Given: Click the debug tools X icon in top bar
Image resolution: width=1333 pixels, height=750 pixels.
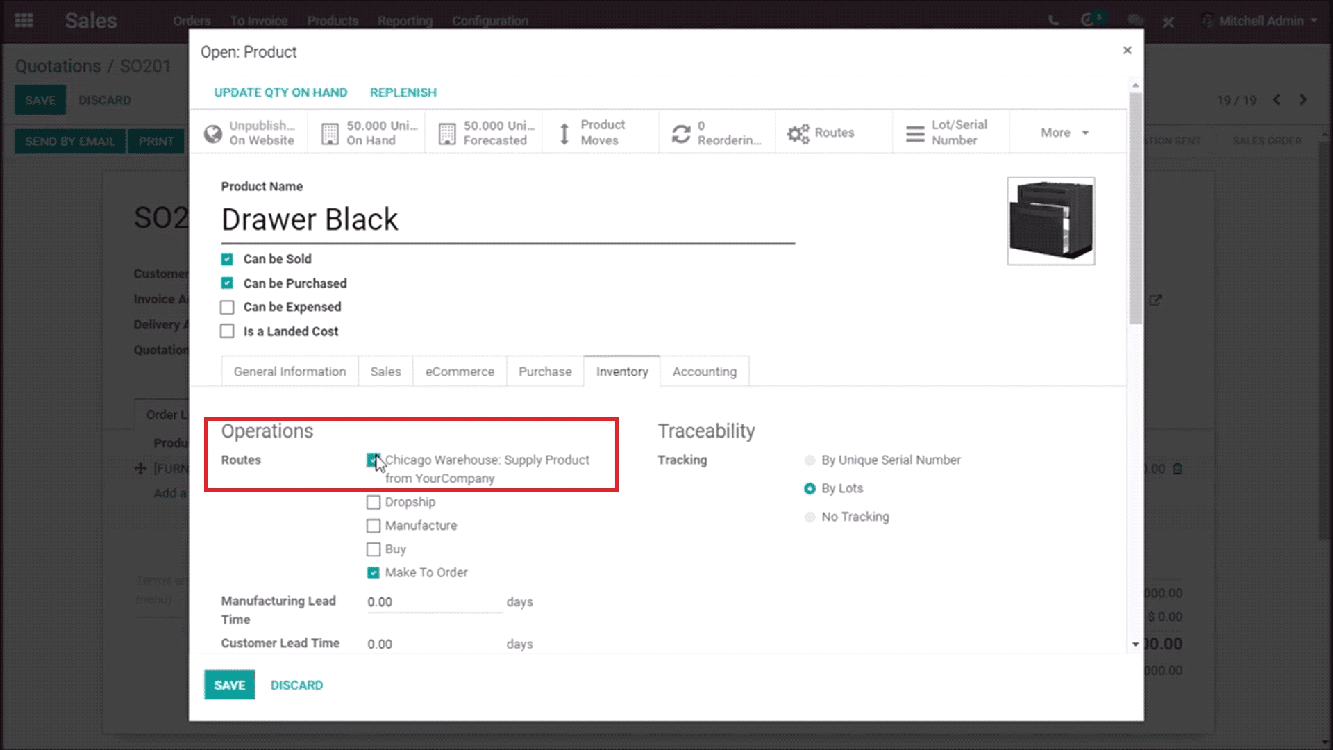Looking at the screenshot, I should coord(1170,20).
